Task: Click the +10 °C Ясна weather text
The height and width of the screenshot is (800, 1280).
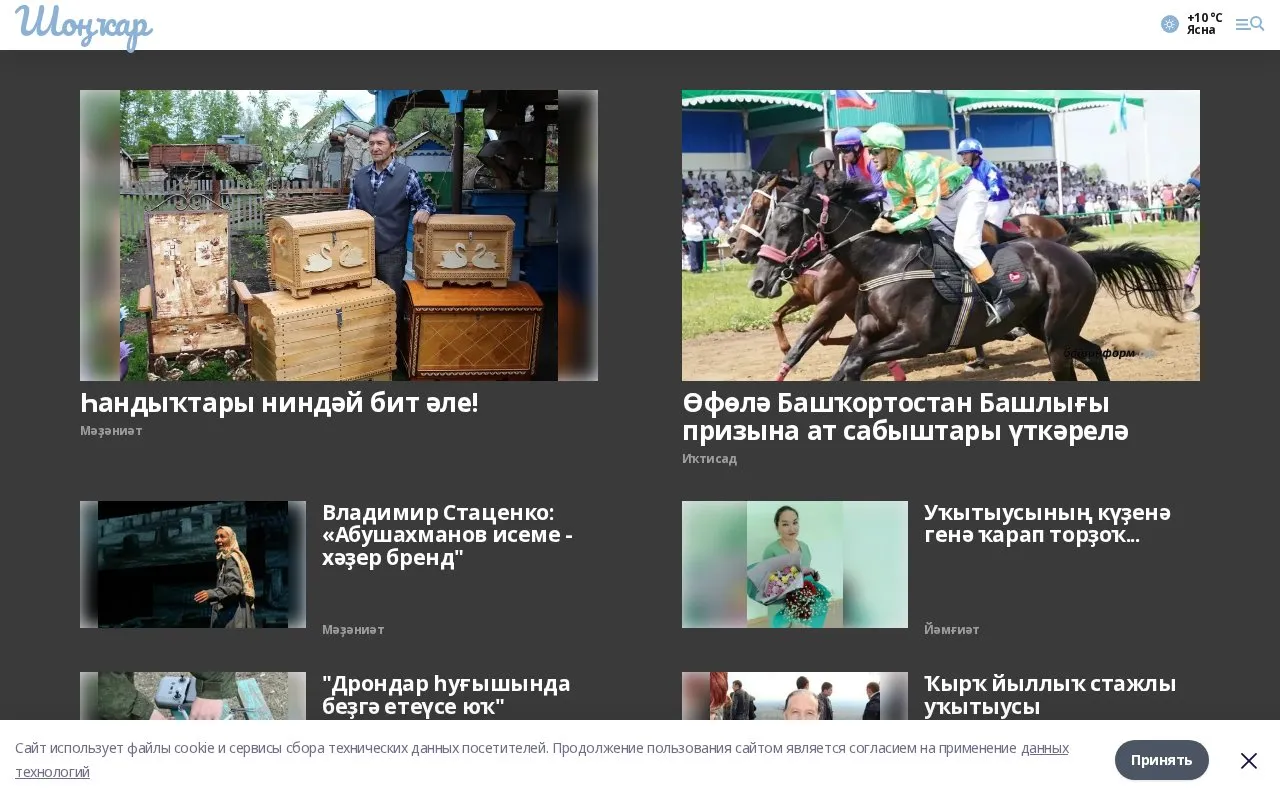Action: pos(1204,24)
